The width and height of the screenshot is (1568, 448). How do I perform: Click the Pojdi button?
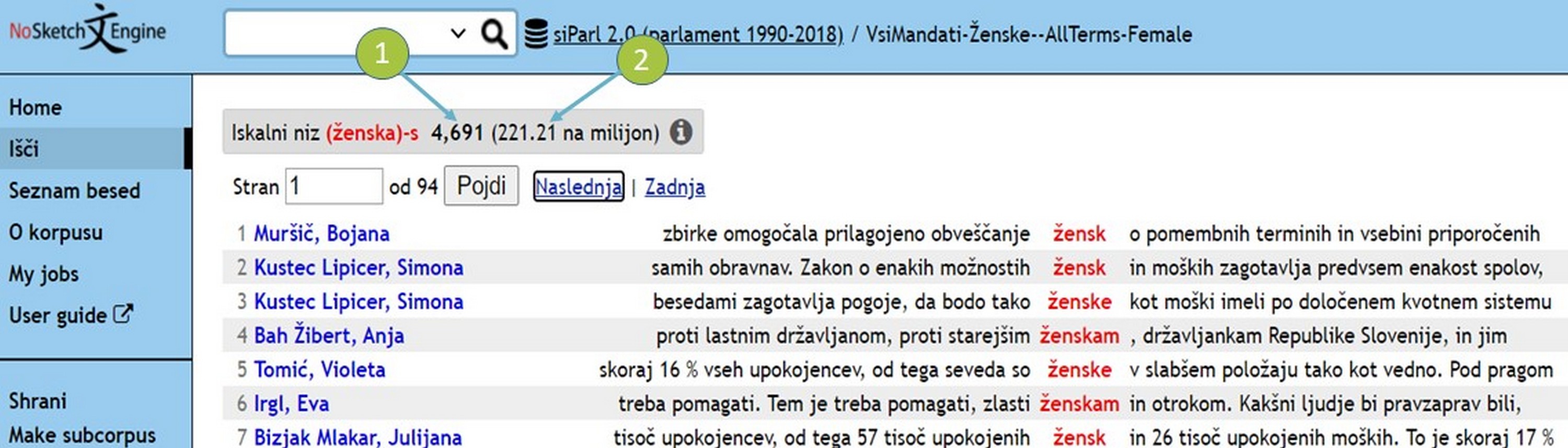[x=481, y=185]
